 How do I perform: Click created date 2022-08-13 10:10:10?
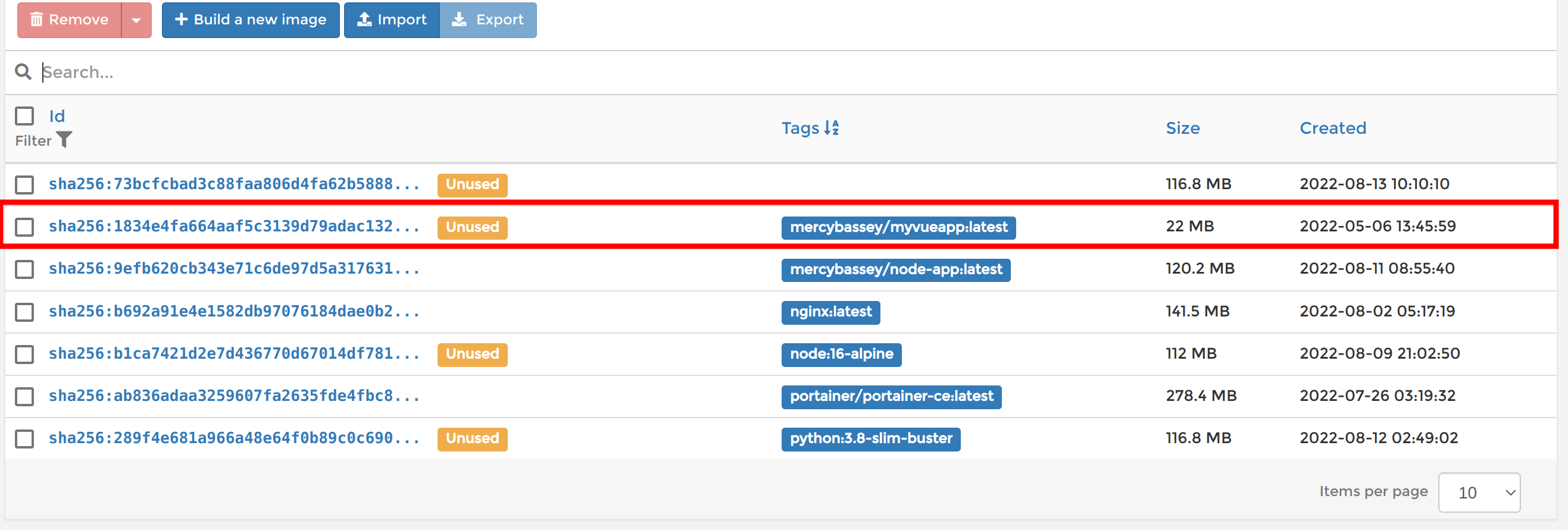(x=1375, y=184)
